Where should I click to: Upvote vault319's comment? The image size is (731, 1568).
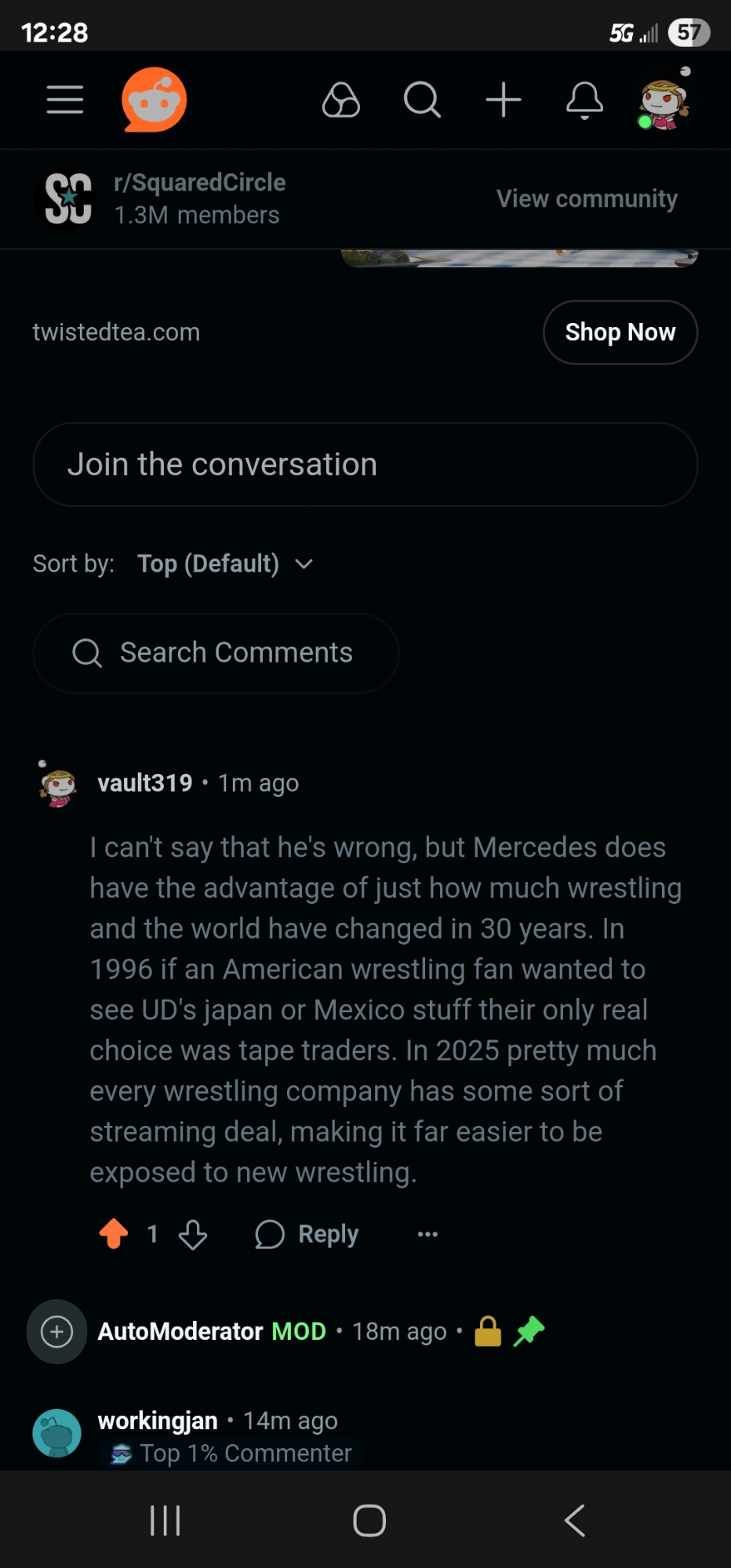click(115, 1234)
